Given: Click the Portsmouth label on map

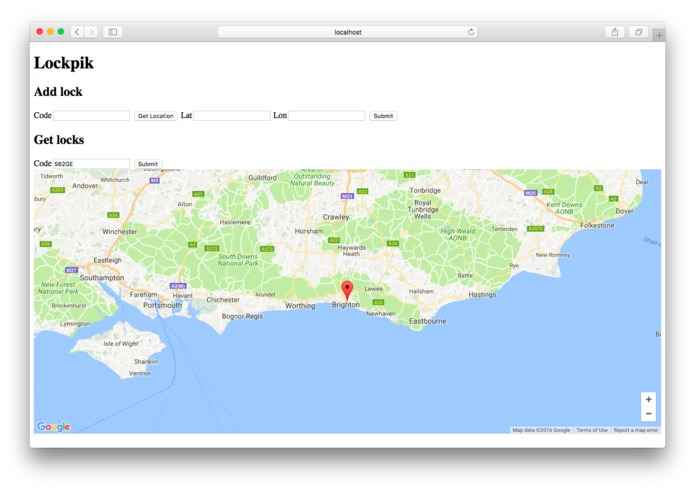Looking at the screenshot, I should [162, 305].
